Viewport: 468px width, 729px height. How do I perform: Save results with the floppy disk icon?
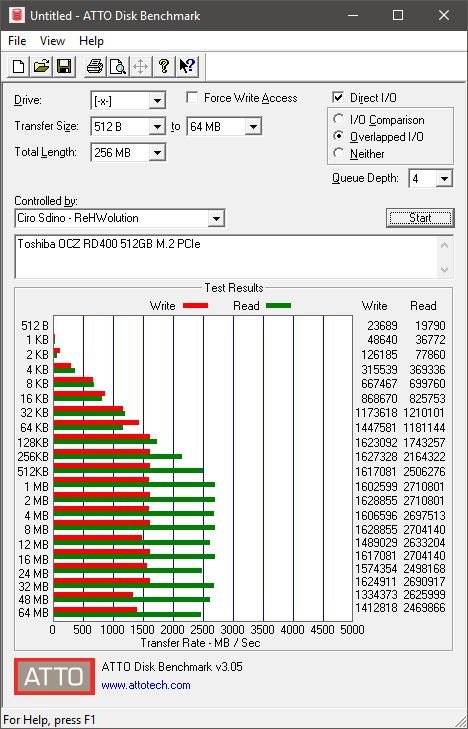(x=64, y=66)
